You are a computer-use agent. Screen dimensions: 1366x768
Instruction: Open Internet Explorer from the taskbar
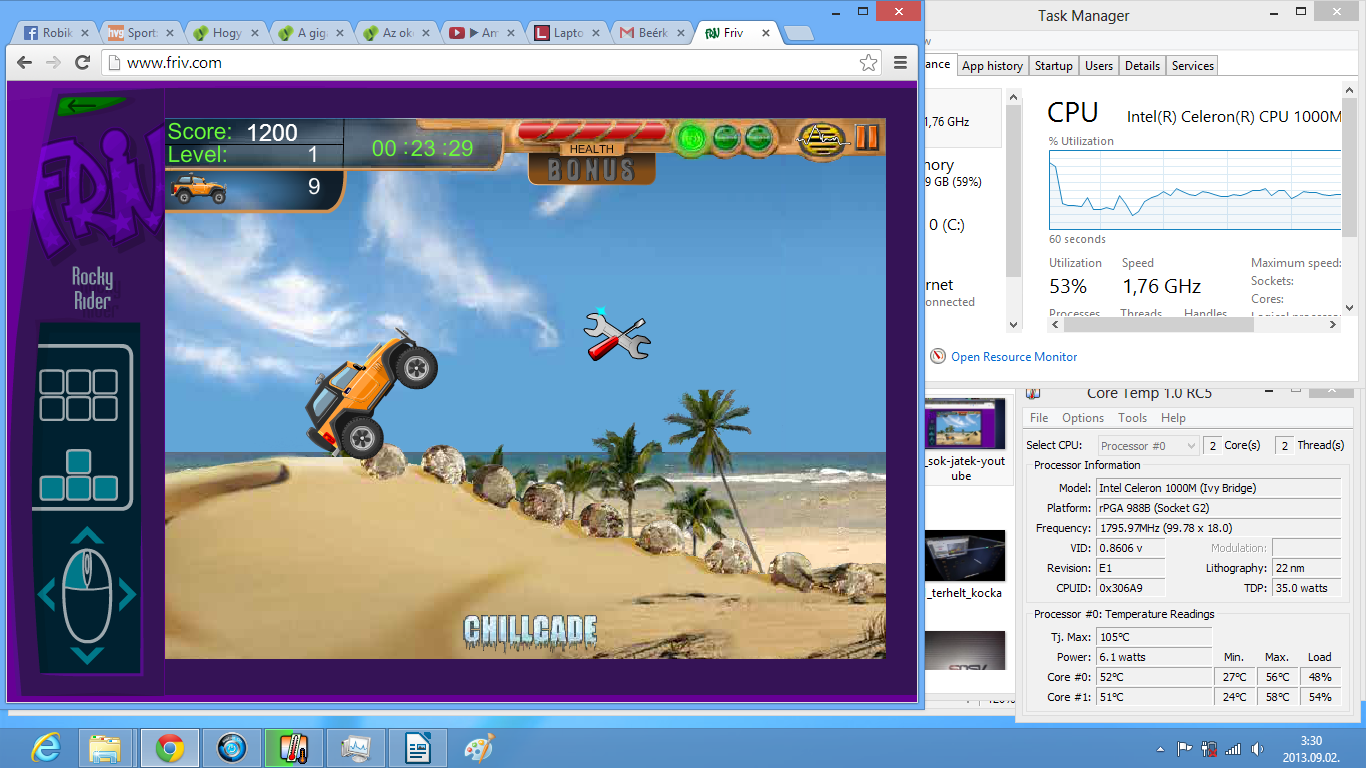point(46,748)
